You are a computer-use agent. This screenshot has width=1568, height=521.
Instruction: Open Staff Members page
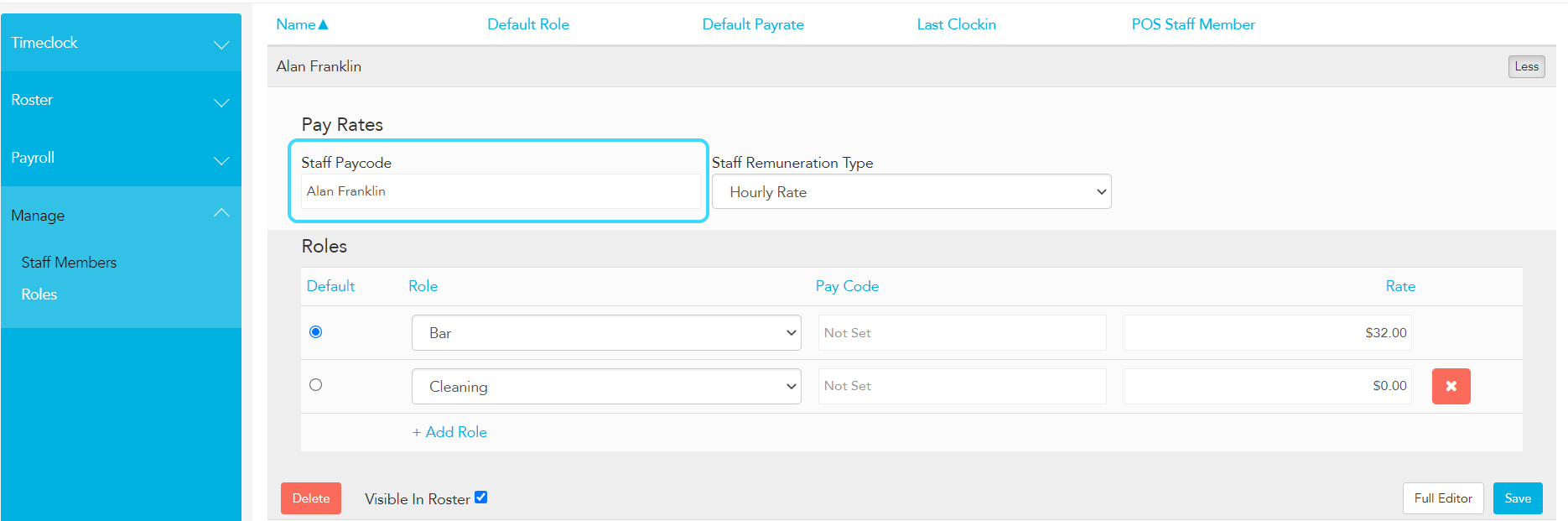(69, 263)
